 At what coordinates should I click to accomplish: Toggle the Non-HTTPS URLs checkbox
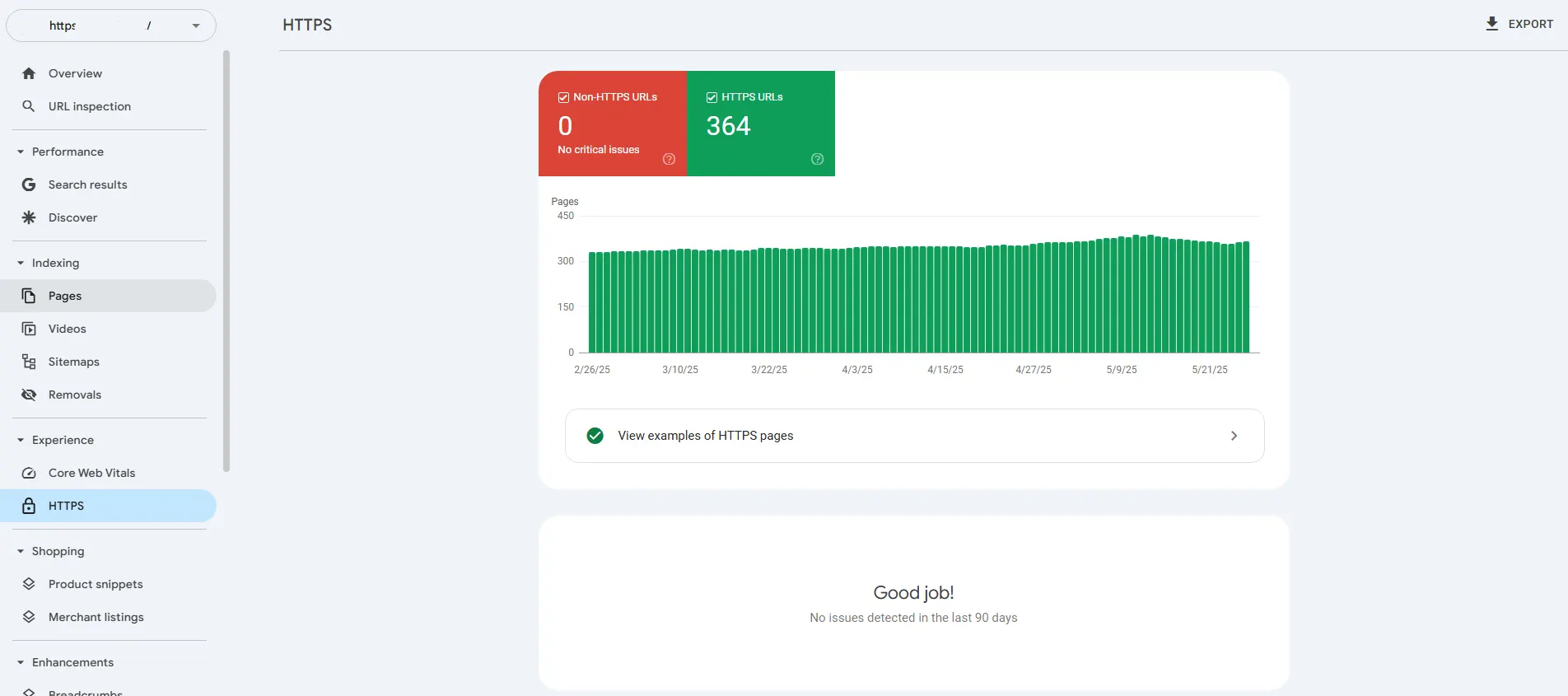pyautogui.click(x=564, y=97)
